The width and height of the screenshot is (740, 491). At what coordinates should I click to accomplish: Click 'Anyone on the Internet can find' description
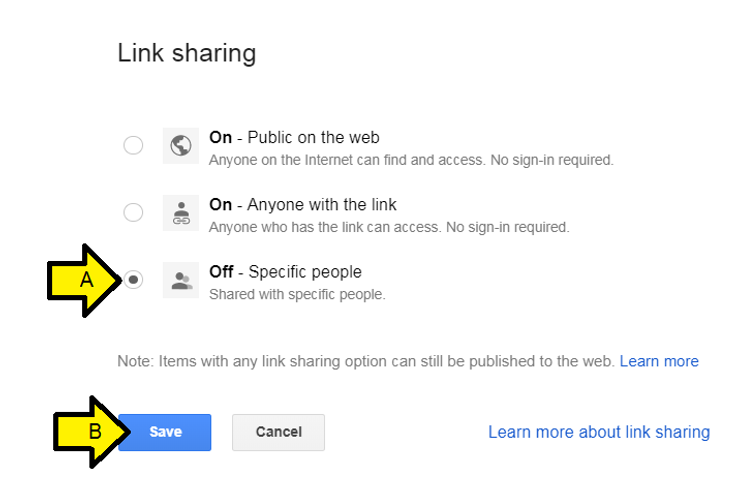pyautogui.click(x=410, y=160)
